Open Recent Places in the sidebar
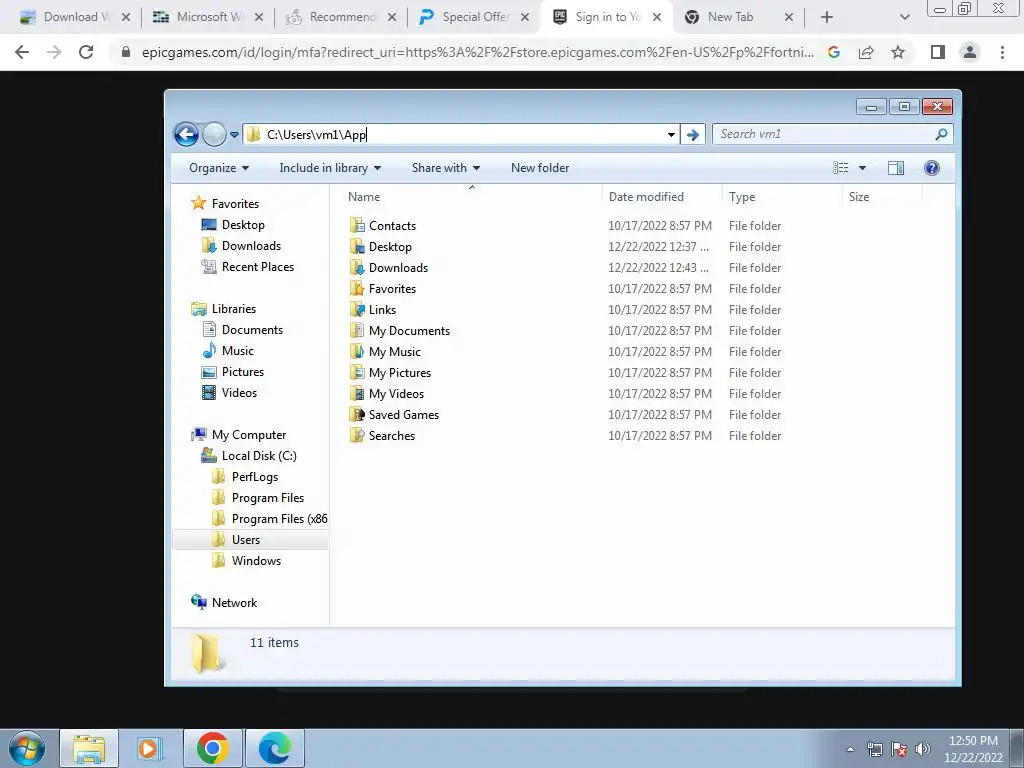 [257, 266]
